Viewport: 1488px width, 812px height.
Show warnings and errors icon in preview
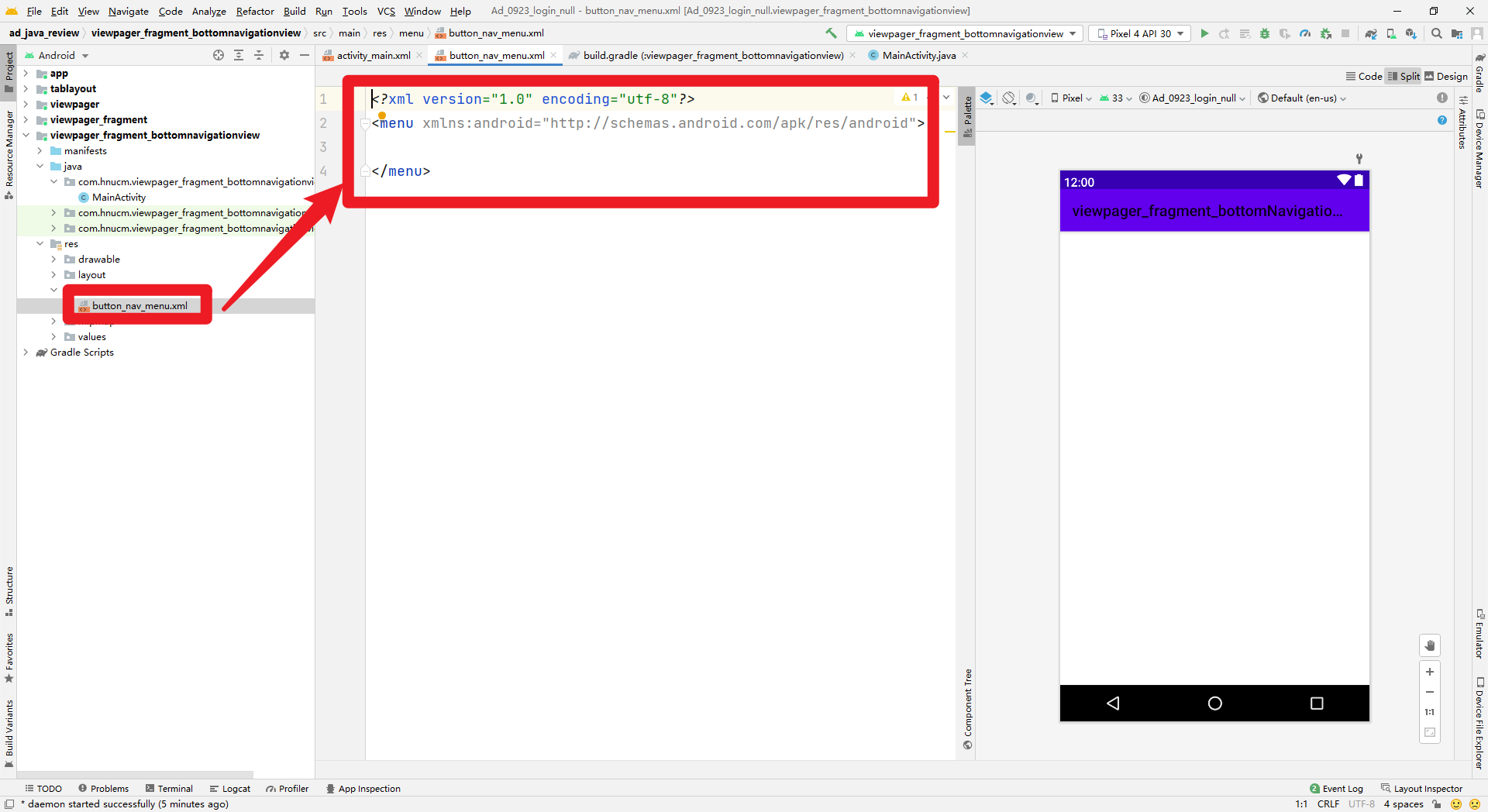[1441, 98]
